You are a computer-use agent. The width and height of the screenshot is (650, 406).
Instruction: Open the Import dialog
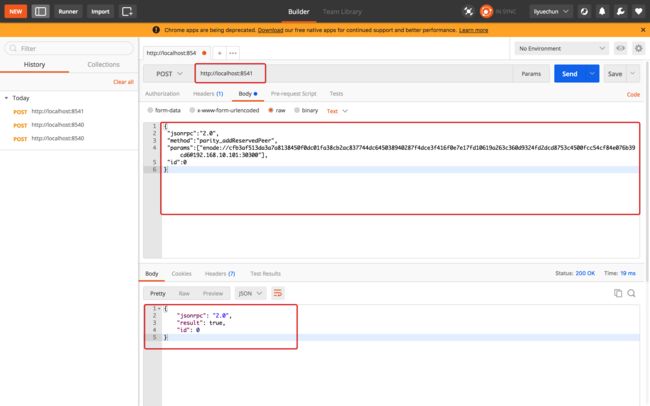[x=100, y=11]
